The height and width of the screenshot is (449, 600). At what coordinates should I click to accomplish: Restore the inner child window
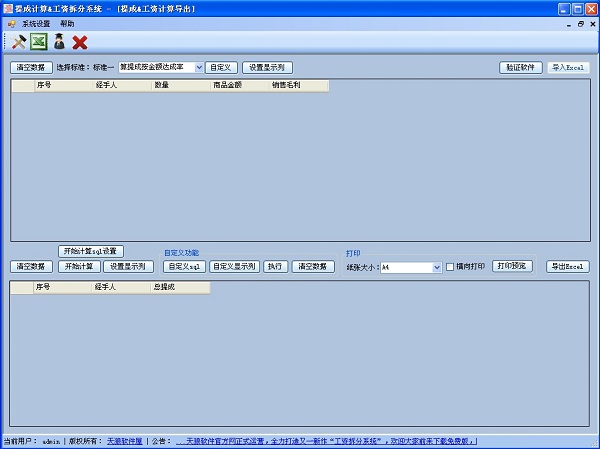pos(581,24)
